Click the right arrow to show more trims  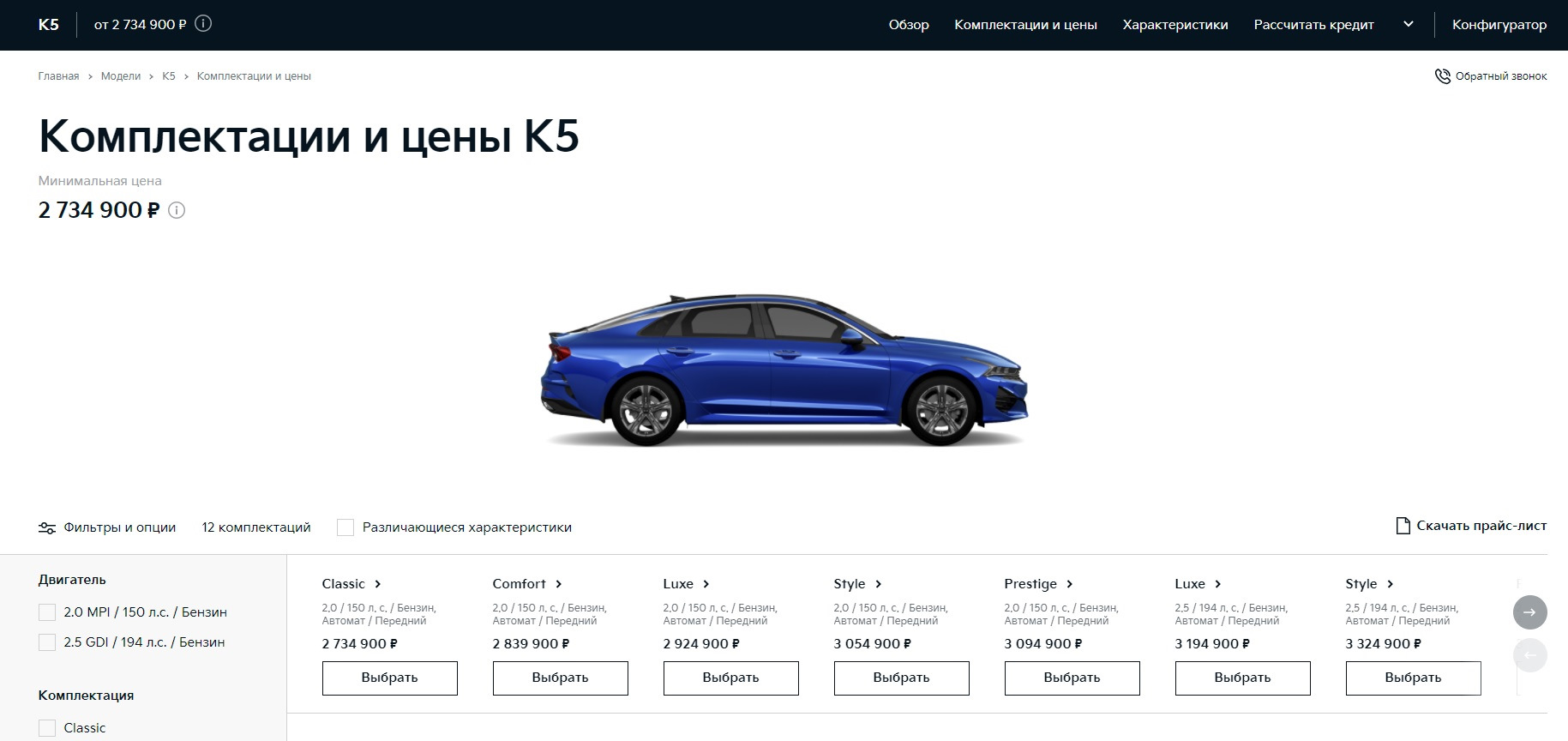click(x=1530, y=612)
